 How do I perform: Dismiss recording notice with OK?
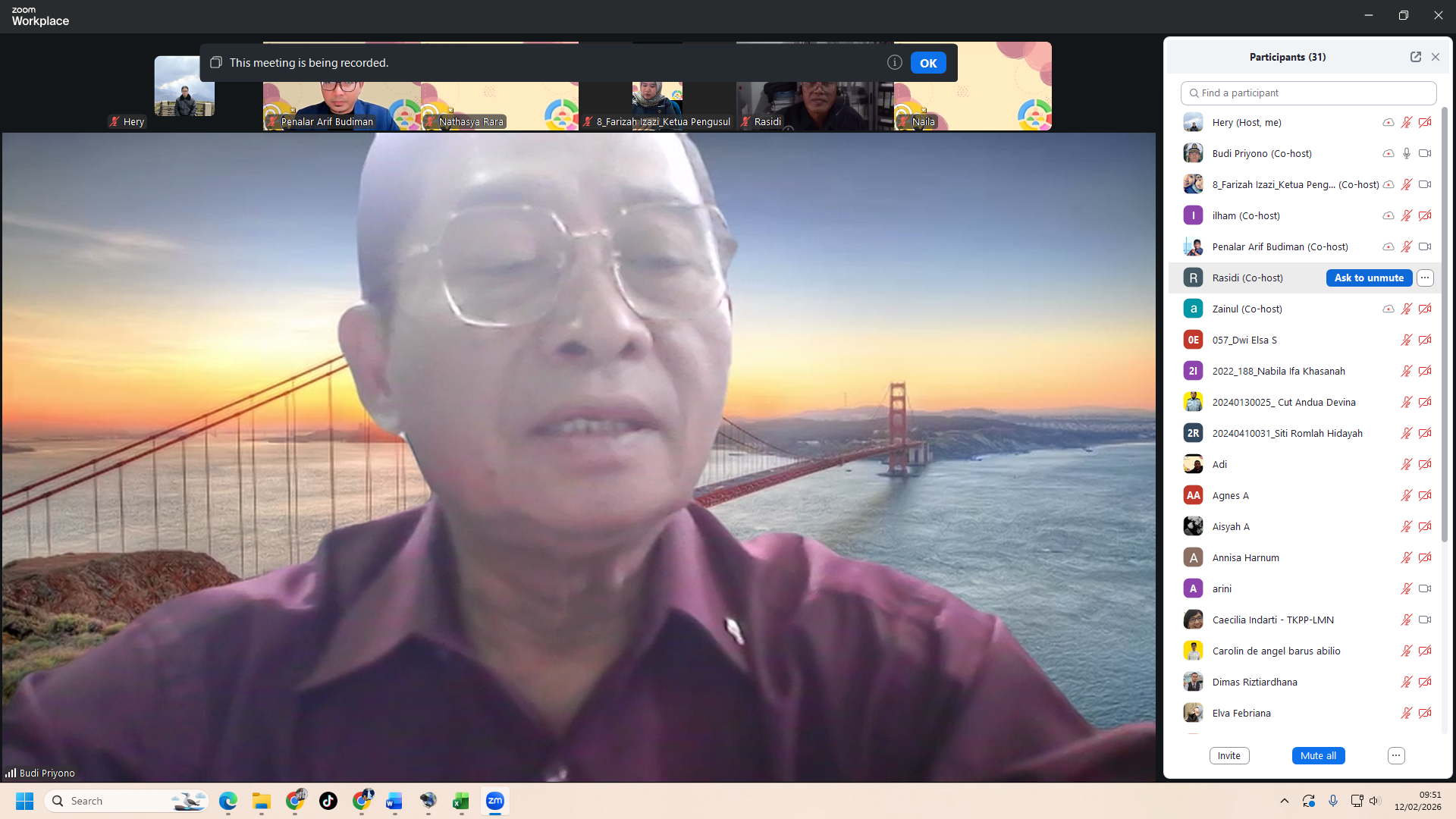coord(928,63)
